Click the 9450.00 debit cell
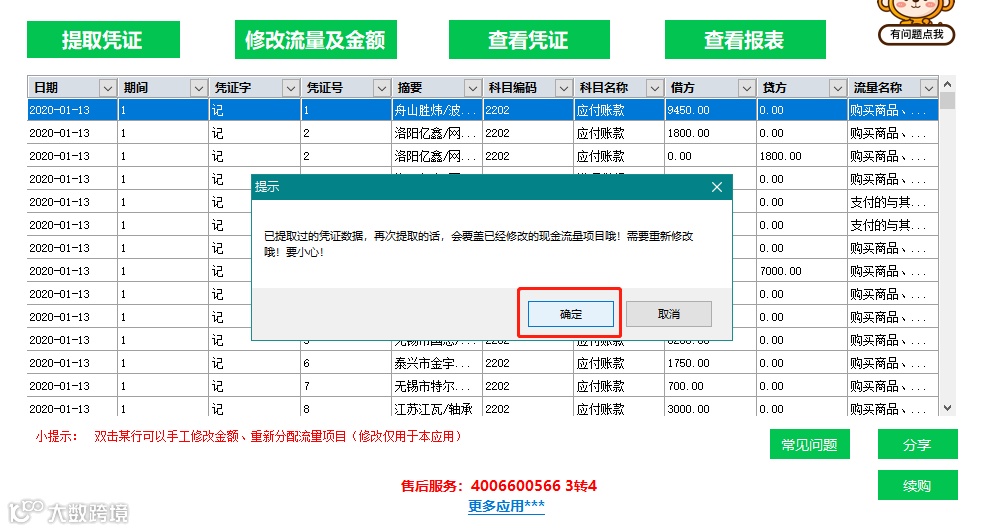This screenshot has width=981, height=531. [x=710, y=110]
